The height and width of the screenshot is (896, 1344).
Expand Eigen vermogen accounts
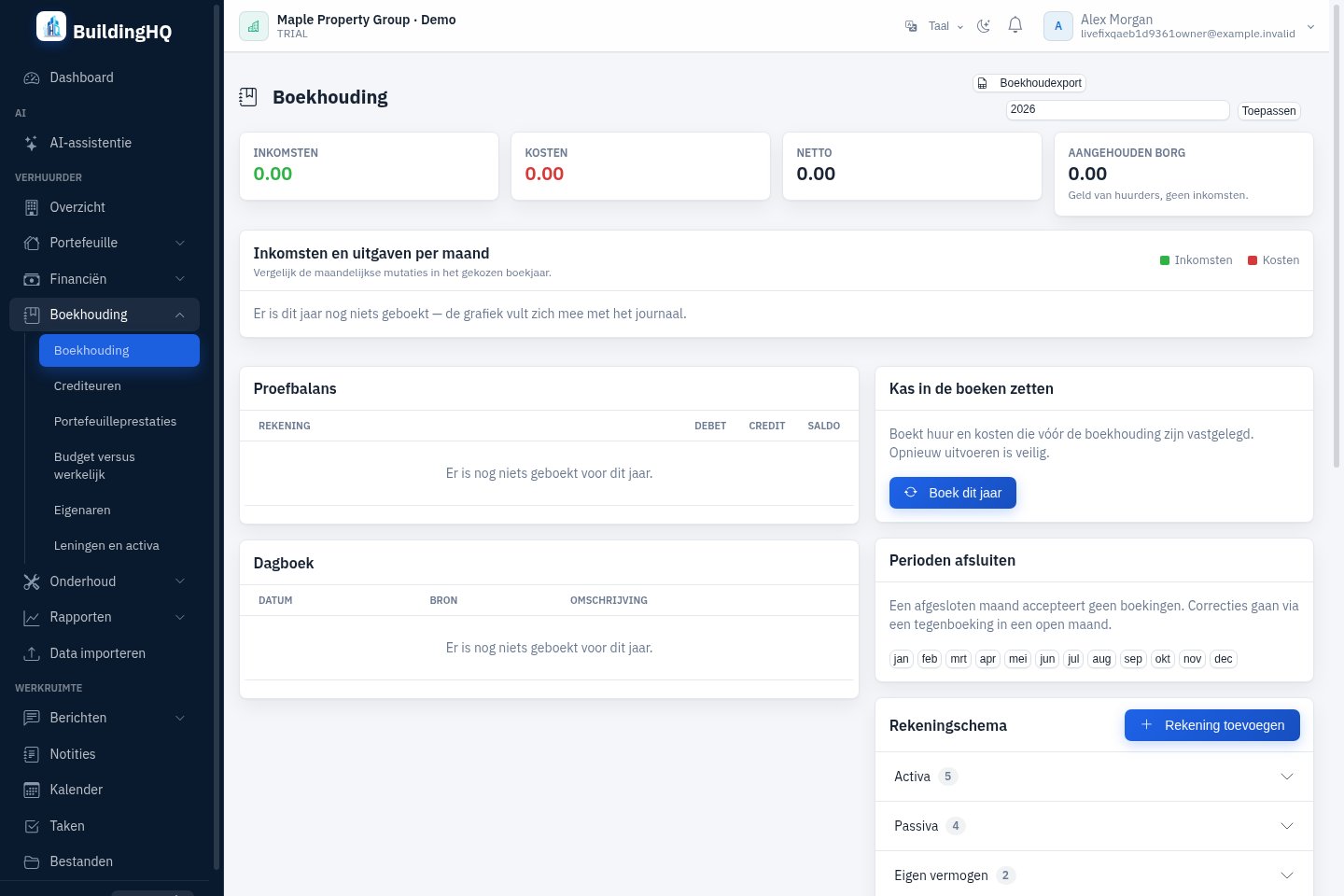(x=1094, y=875)
